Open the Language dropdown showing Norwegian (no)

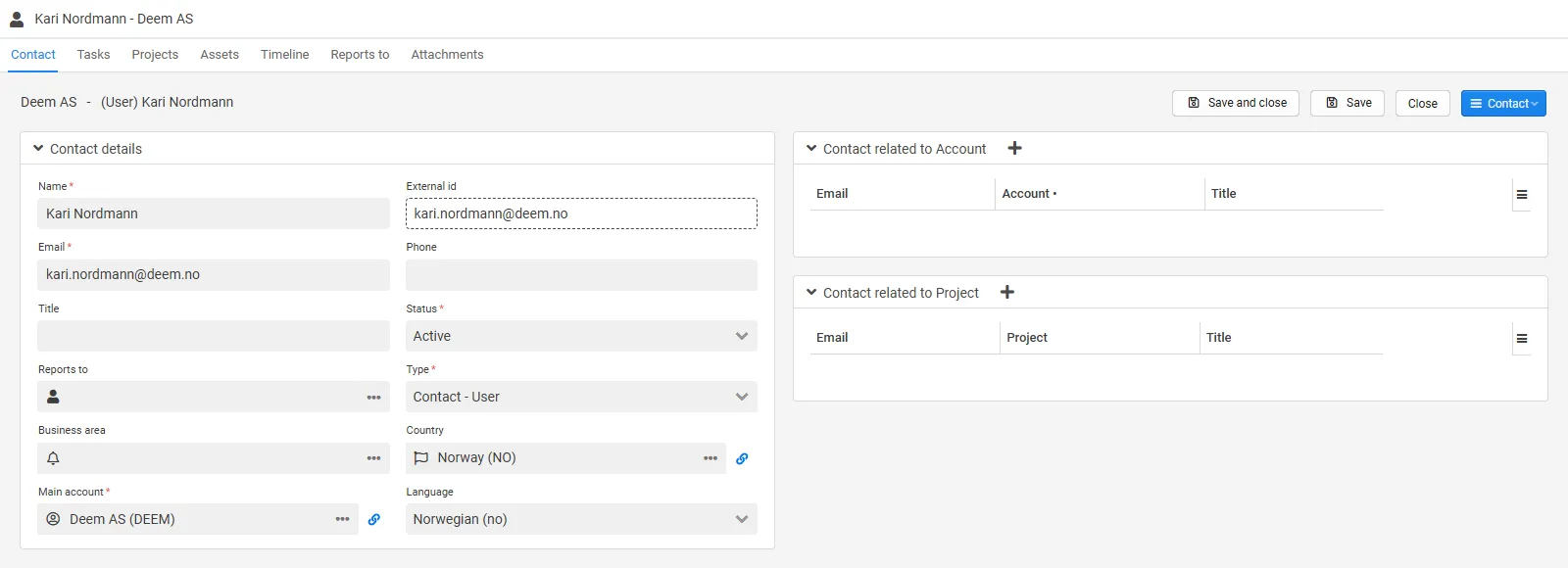tap(581, 519)
